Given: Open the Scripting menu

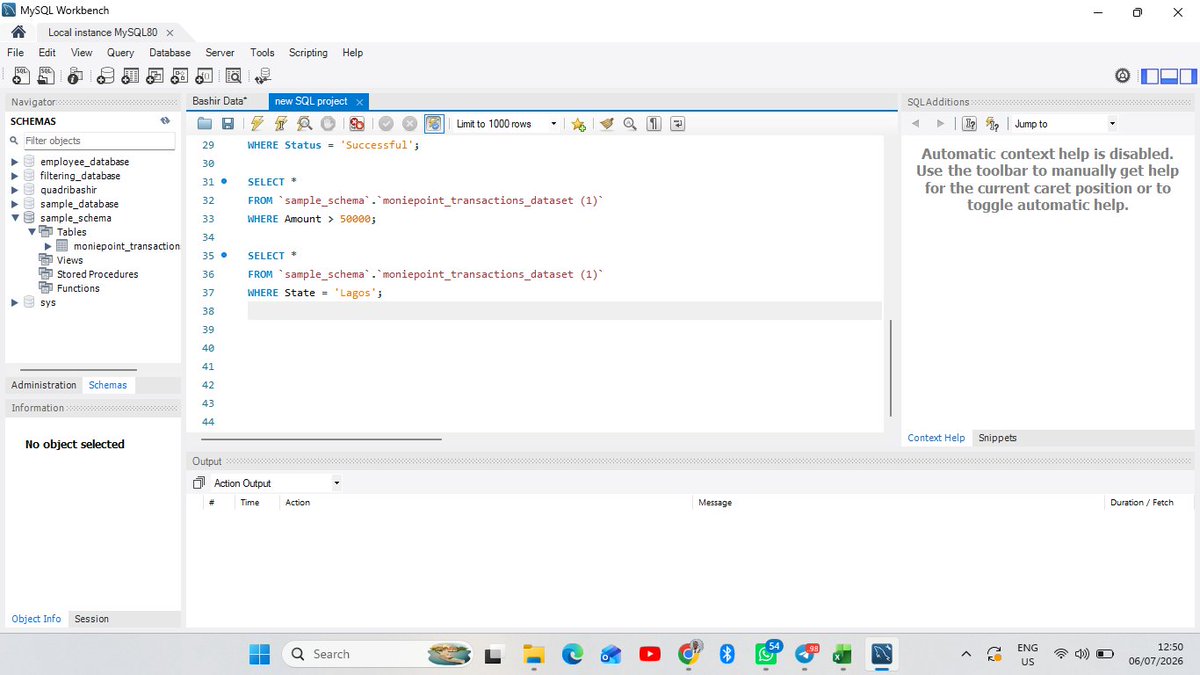Looking at the screenshot, I should click(308, 52).
